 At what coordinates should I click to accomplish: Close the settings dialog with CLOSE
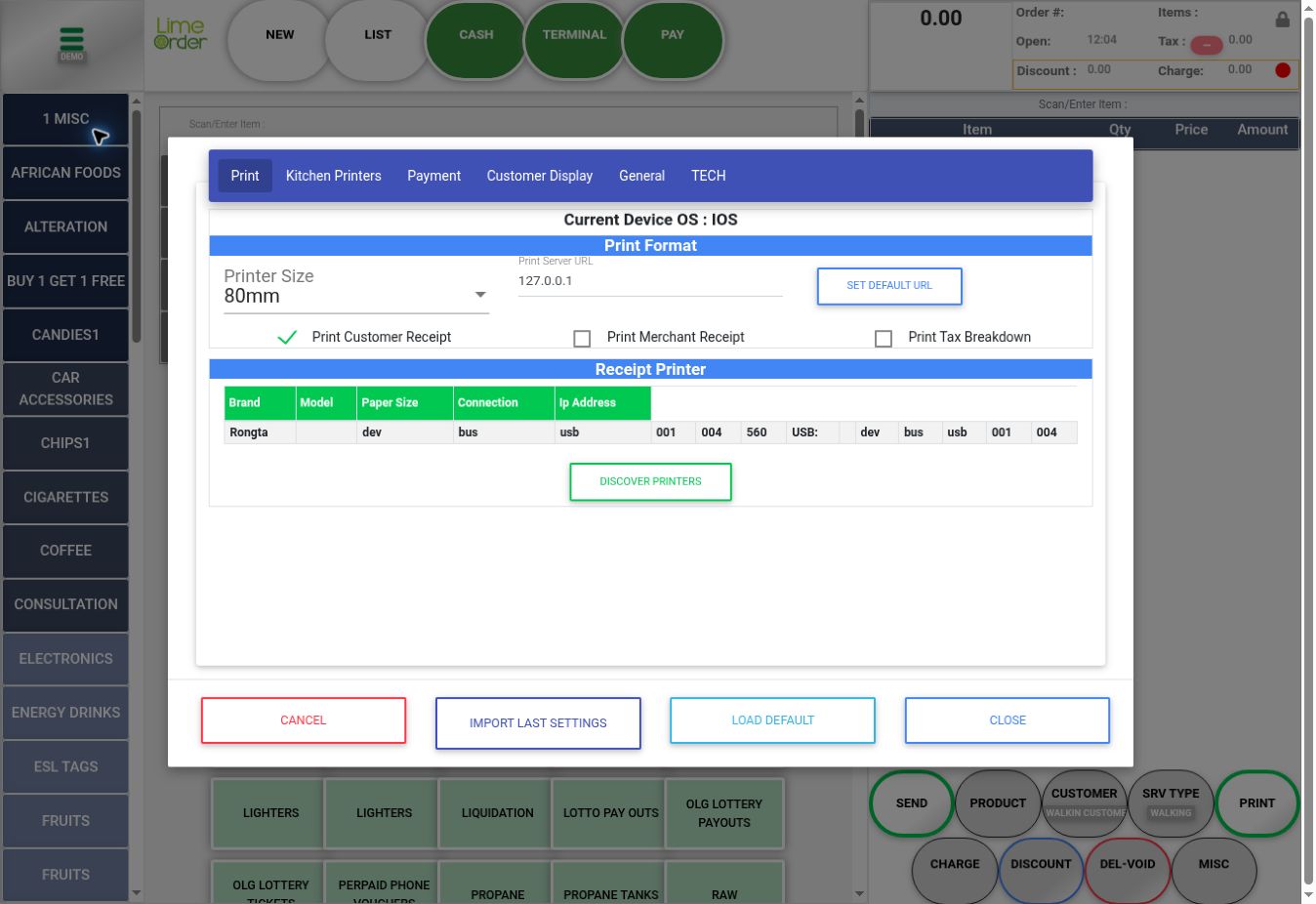point(1008,720)
